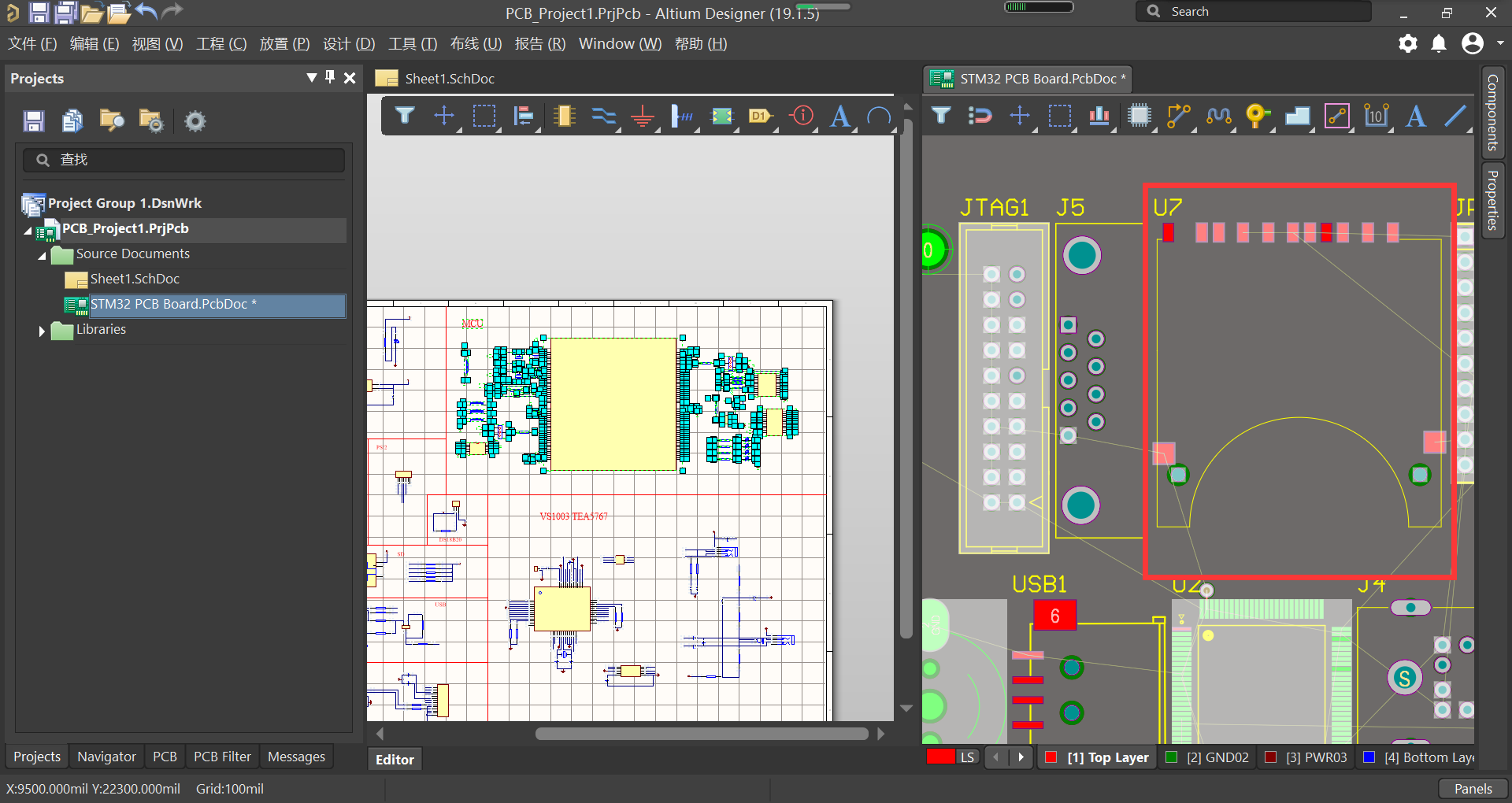The image size is (1512, 803).
Task: Select [1] Top Layer tab
Action: tap(1097, 757)
